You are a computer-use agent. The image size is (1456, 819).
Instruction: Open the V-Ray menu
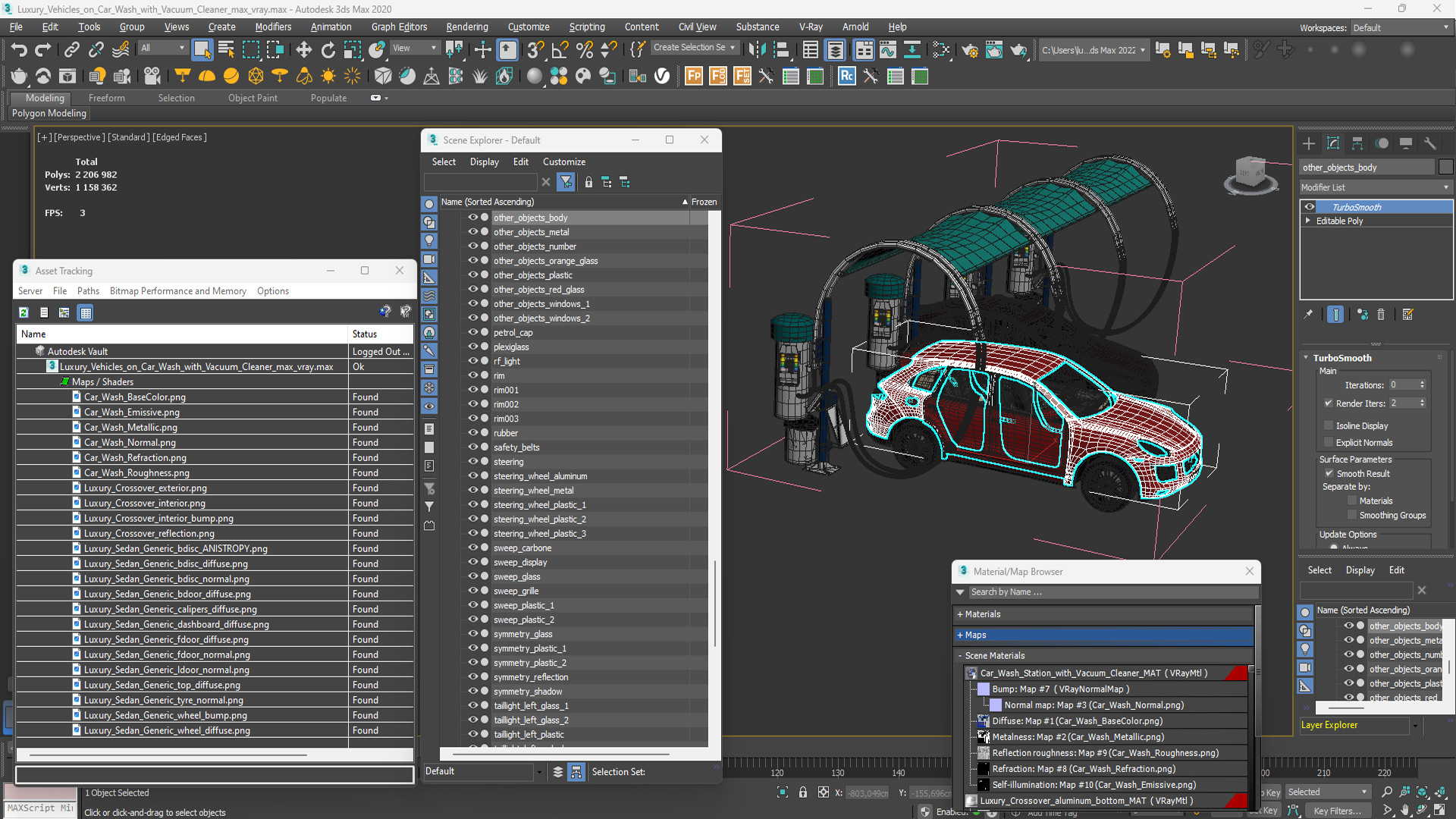tap(811, 27)
